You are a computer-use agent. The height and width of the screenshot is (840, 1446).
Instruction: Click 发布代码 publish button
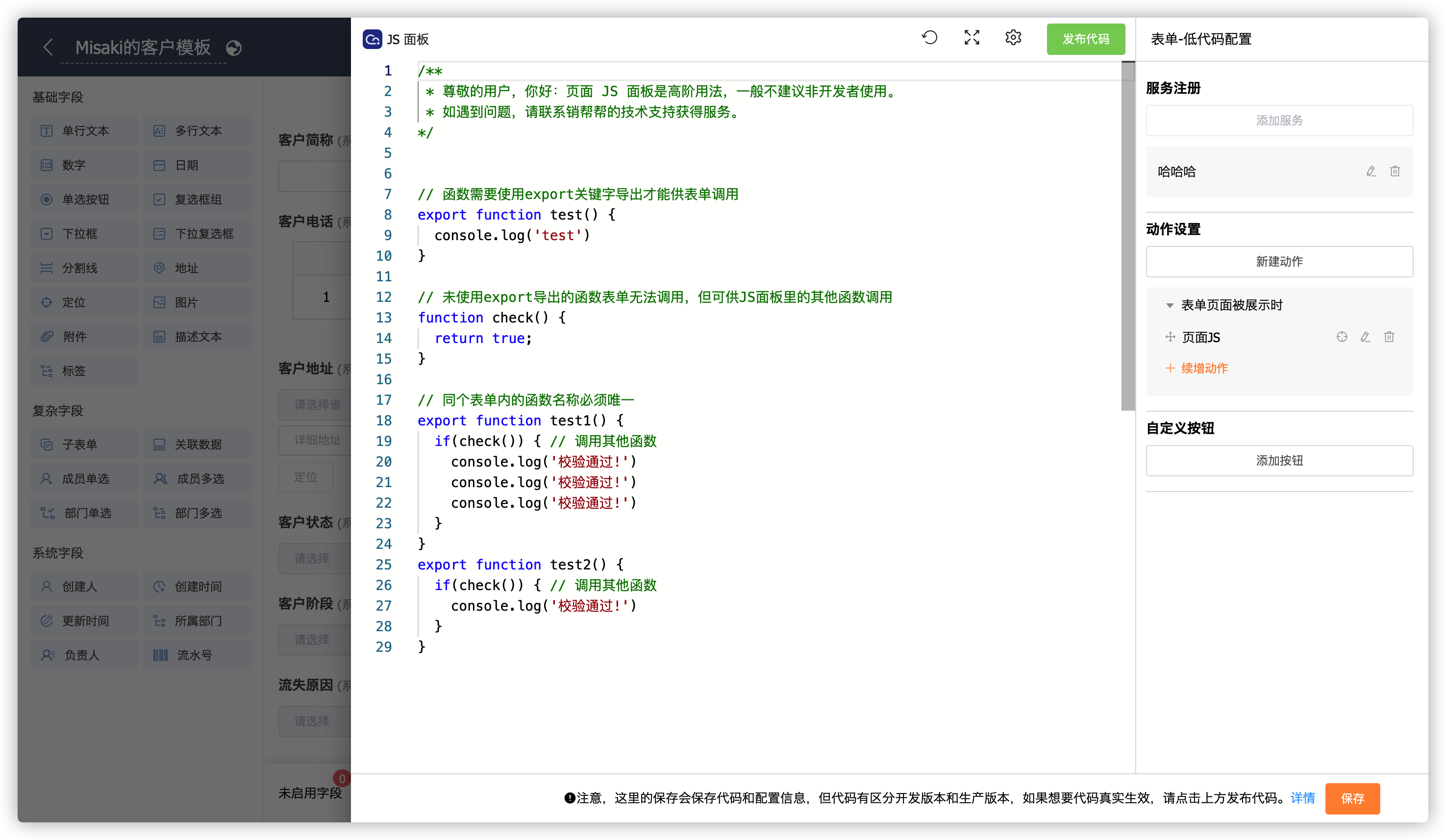point(1085,39)
